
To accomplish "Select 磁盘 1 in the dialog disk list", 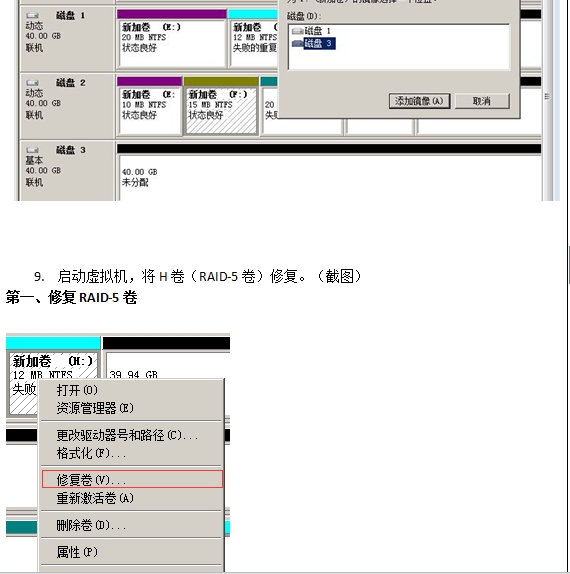I will coord(317,31).
